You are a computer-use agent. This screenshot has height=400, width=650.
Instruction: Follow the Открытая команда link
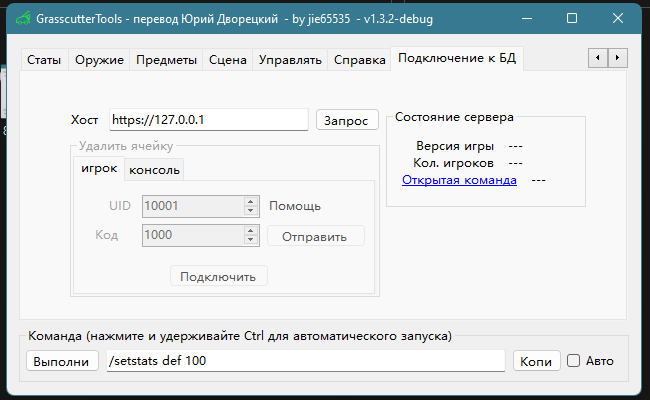point(459,180)
